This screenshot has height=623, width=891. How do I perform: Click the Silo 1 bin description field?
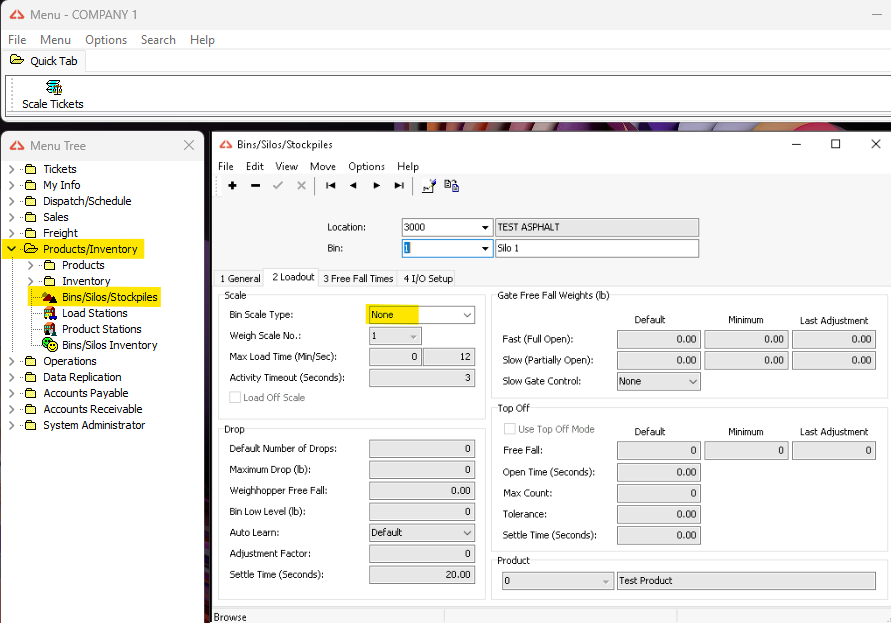(597, 248)
